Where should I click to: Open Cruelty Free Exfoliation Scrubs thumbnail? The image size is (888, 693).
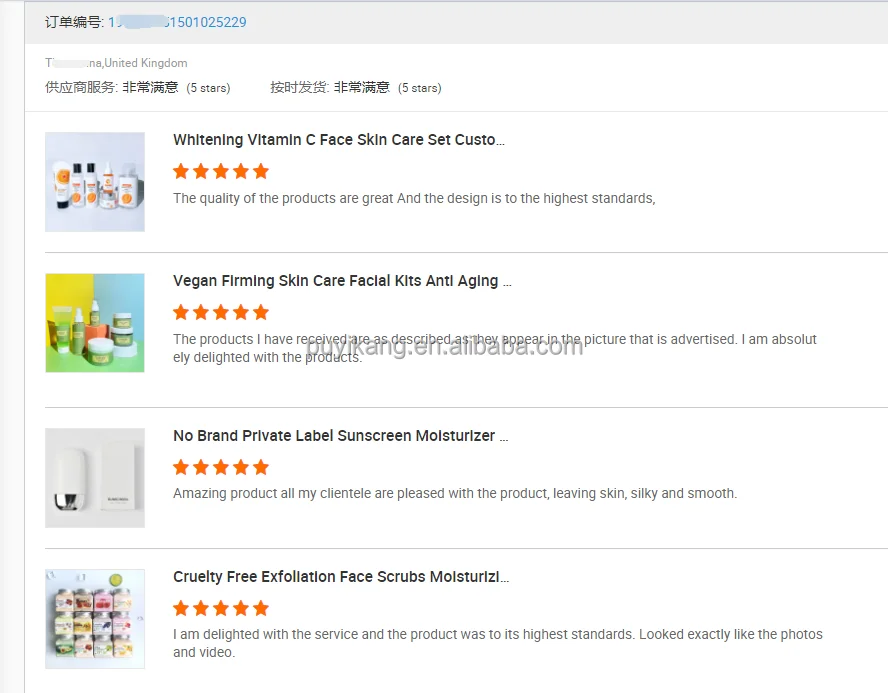click(95, 619)
